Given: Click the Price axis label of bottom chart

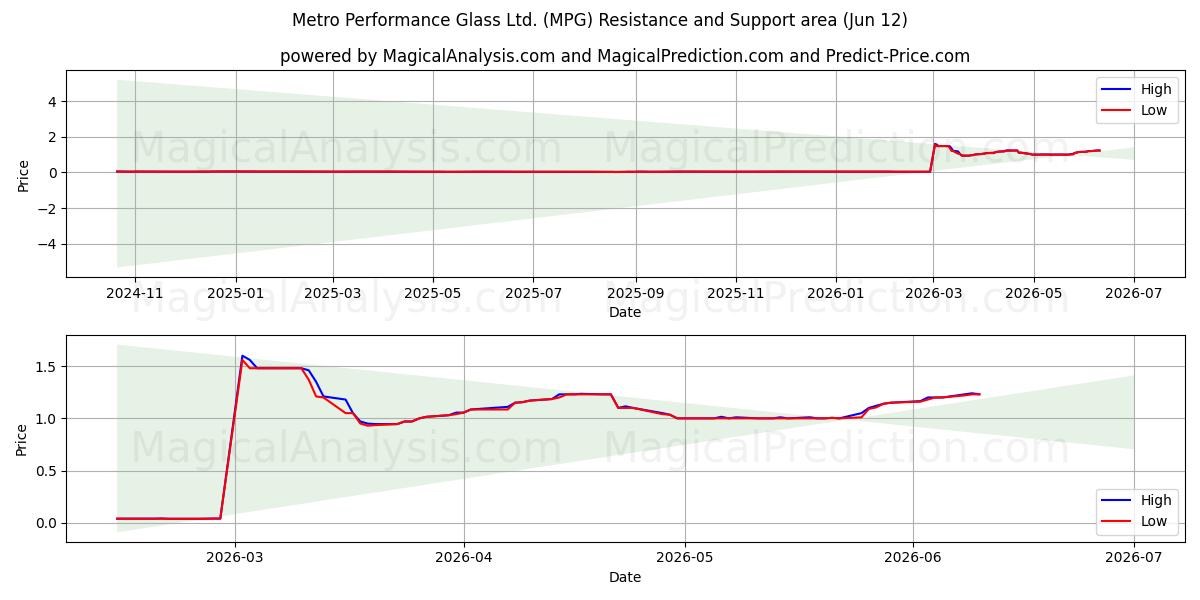Looking at the screenshot, I should [x=23, y=439].
